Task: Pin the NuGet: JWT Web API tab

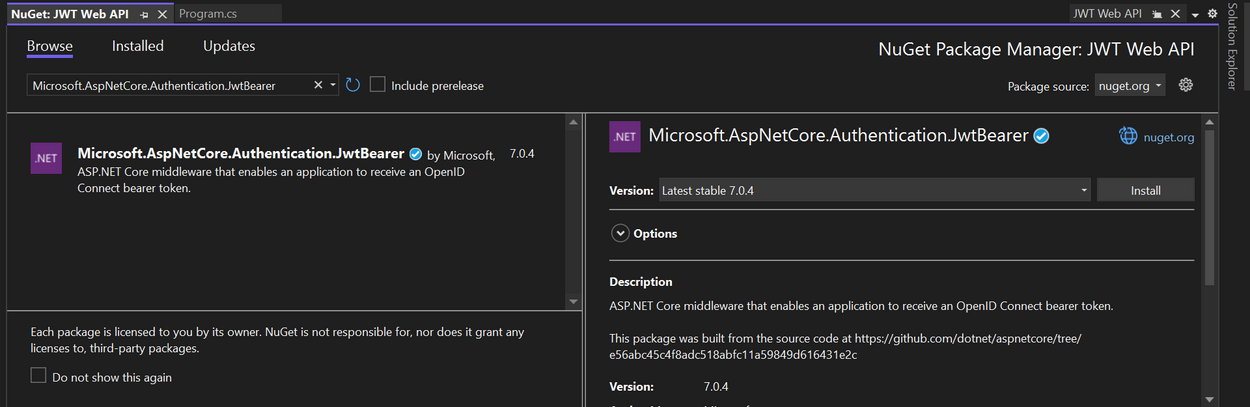Action: click(144, 14)
